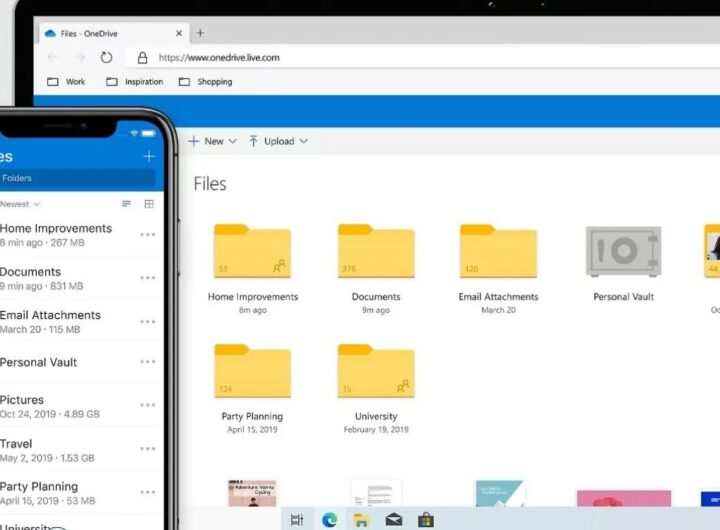Launch Microsoft Store from taskbar
This screenshot has height=530, width=720.
tap(425, 519)
